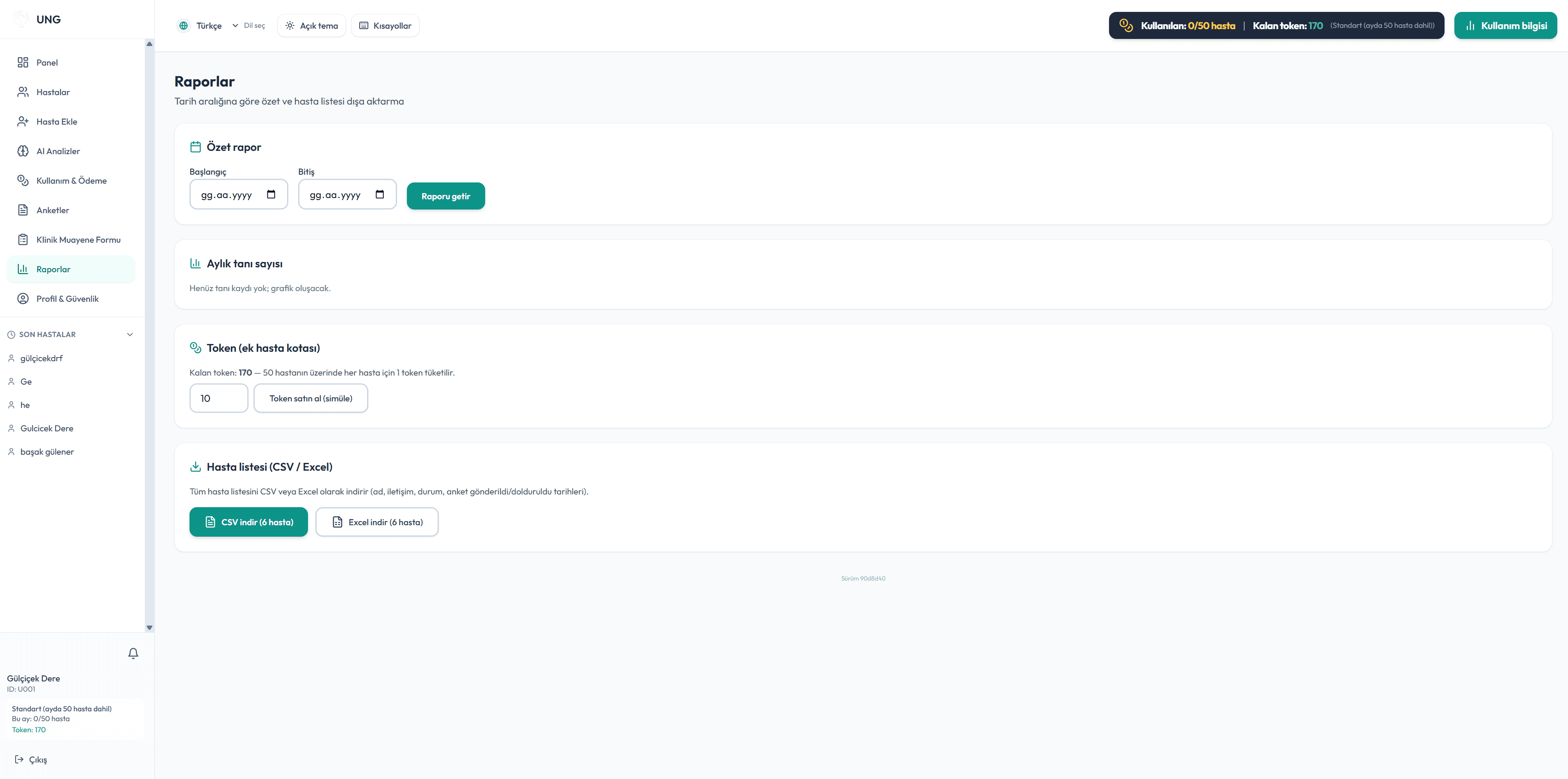This screenshot has height=779, width=1568.
Task: Click the globe language icon
Action: click(x=183, y=25)
